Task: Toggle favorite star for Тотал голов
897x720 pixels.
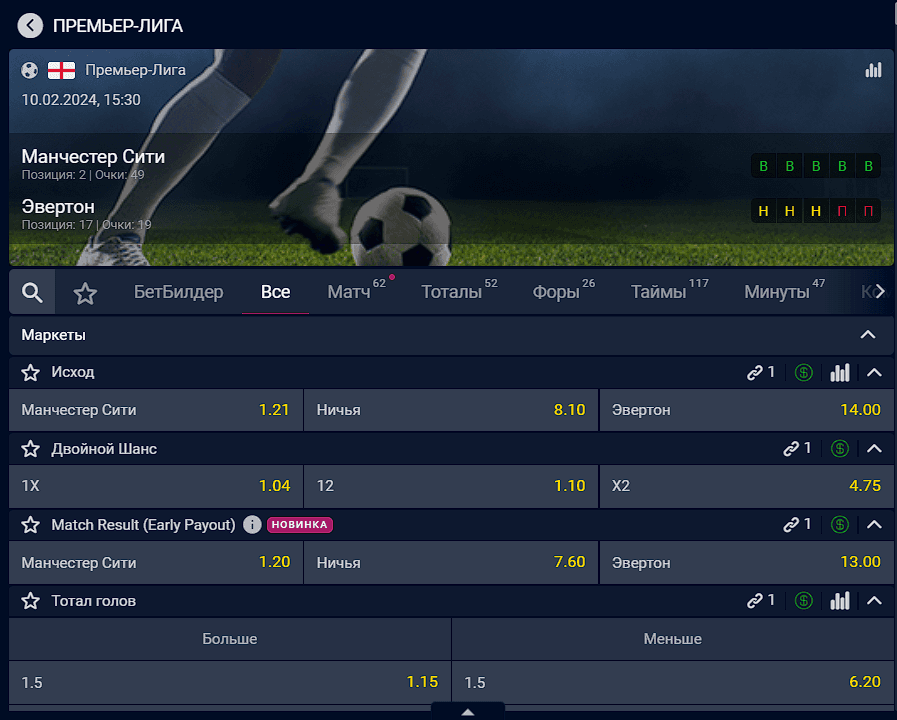Action: (x=30, y=601)
